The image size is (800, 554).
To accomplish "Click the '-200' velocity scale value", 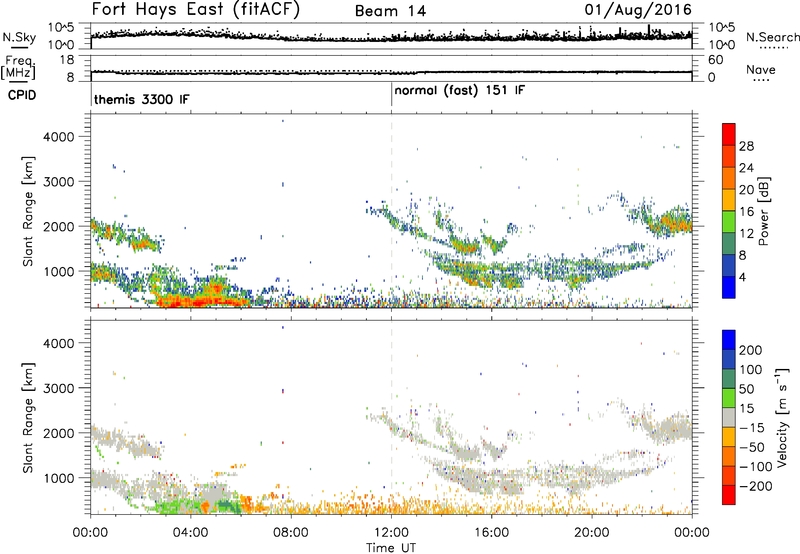I will [755, 486].
